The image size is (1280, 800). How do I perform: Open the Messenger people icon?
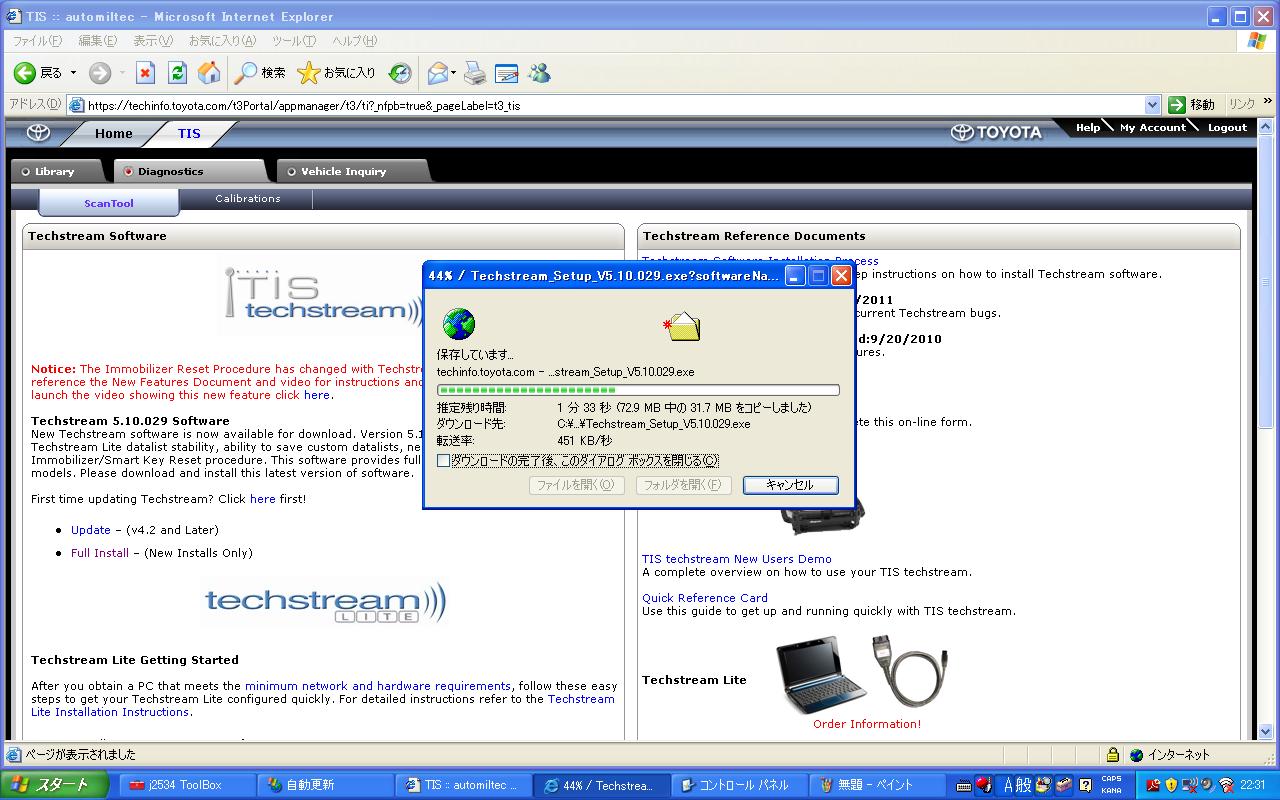coord(539,73)
